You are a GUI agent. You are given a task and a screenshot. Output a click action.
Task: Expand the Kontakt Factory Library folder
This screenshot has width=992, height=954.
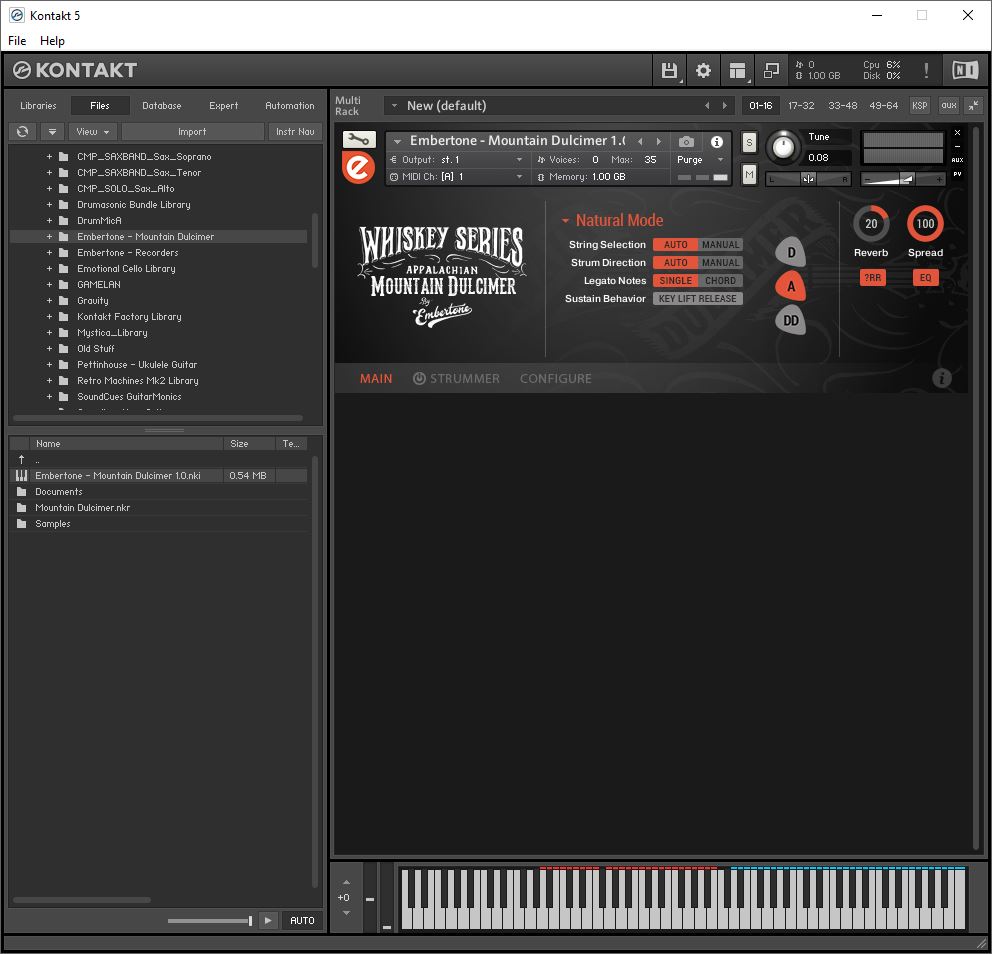(49, 316)
